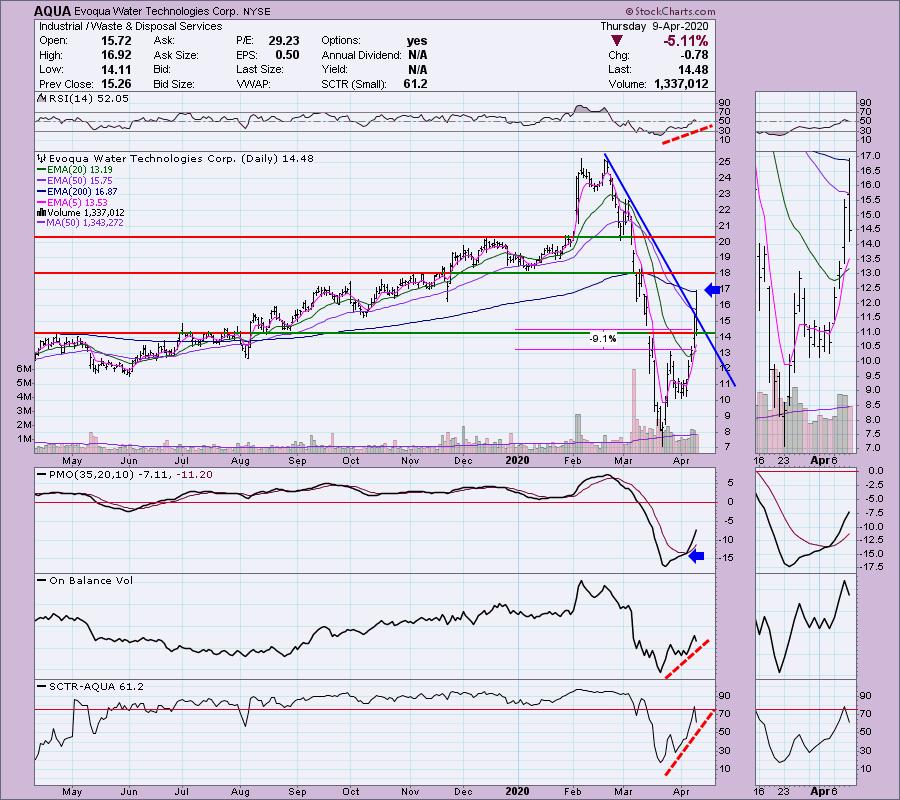Click the High value 16.92

click(x=116, y=55)
